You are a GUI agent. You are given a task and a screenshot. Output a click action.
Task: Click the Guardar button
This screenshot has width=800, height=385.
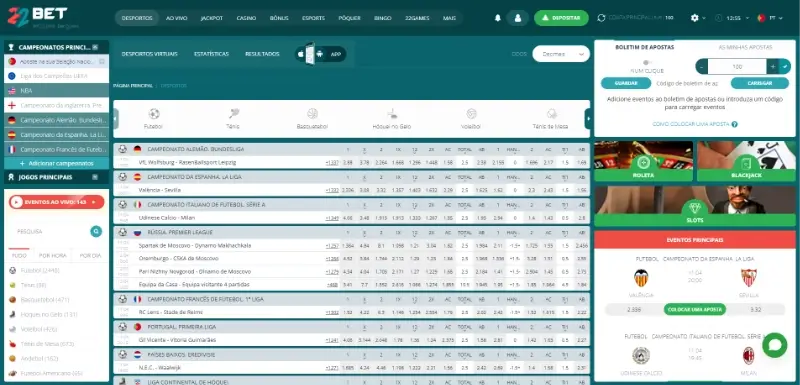click(626, 83)
